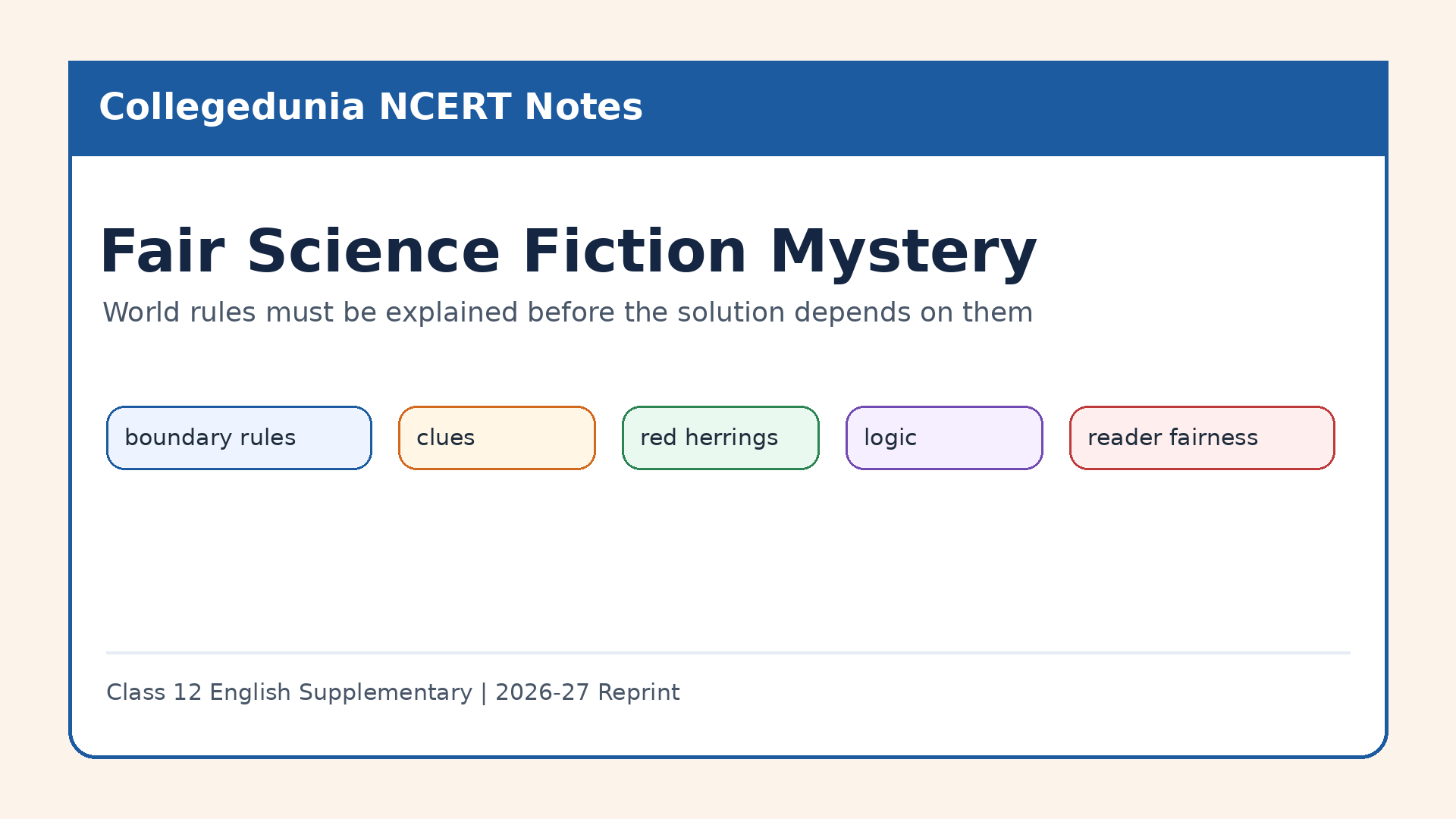Viewport: 1456px width, 819px height.
Task: Select the 'clues' tag
Action: coord(497,438)
